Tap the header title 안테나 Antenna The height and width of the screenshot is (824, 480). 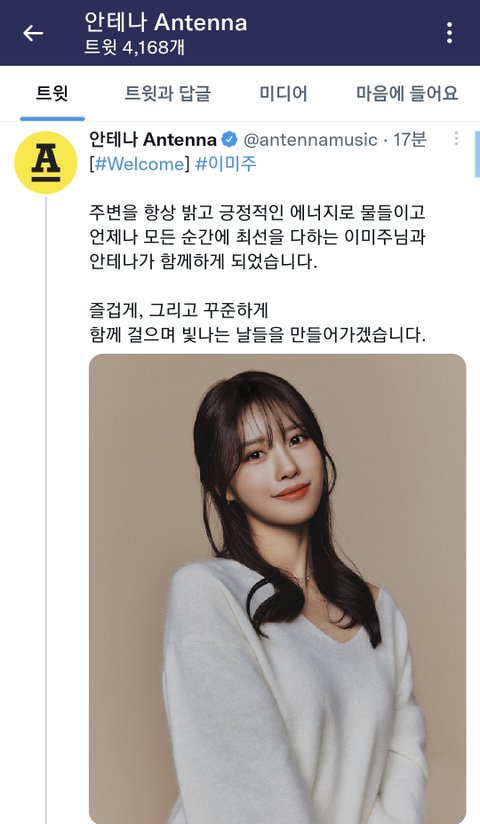(166, 23)
